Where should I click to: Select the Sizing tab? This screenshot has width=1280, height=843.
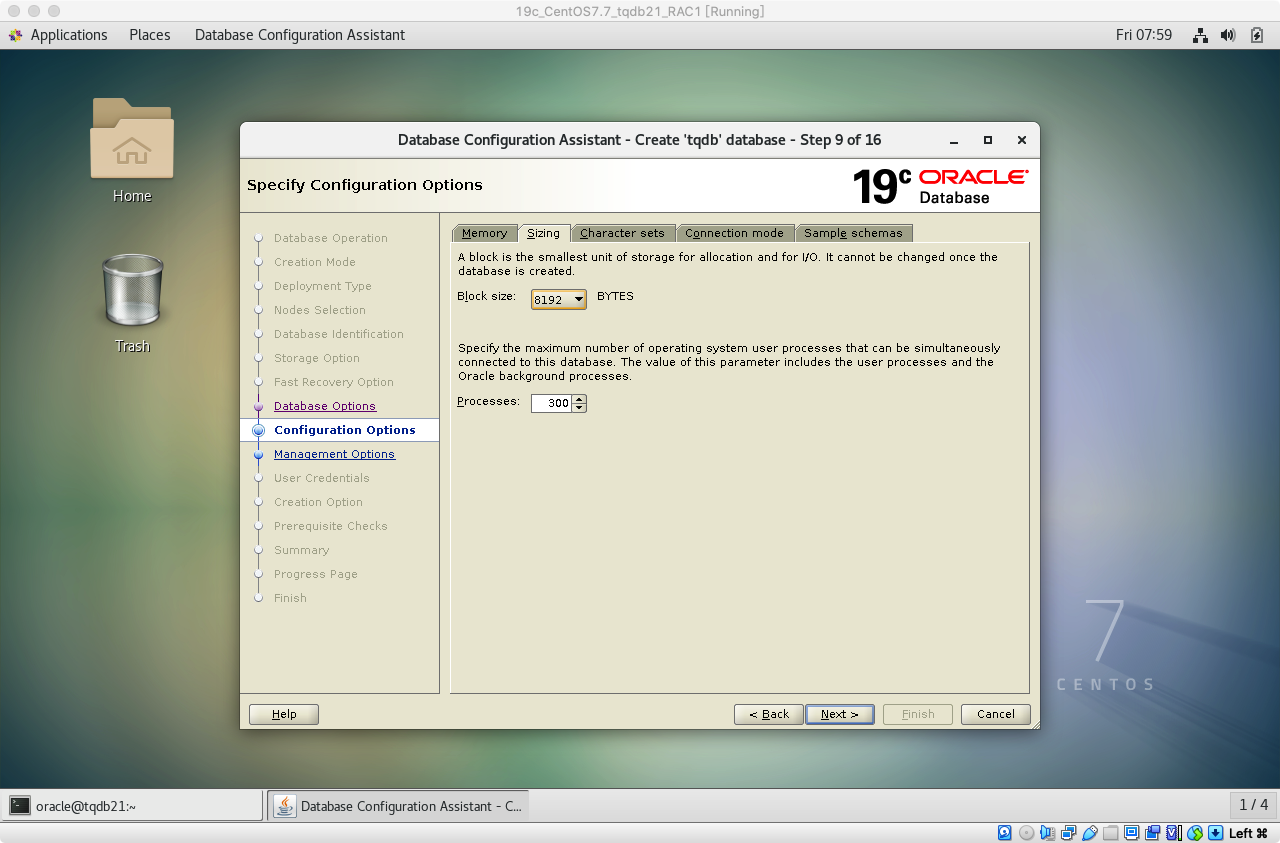[x=544, y=233]
